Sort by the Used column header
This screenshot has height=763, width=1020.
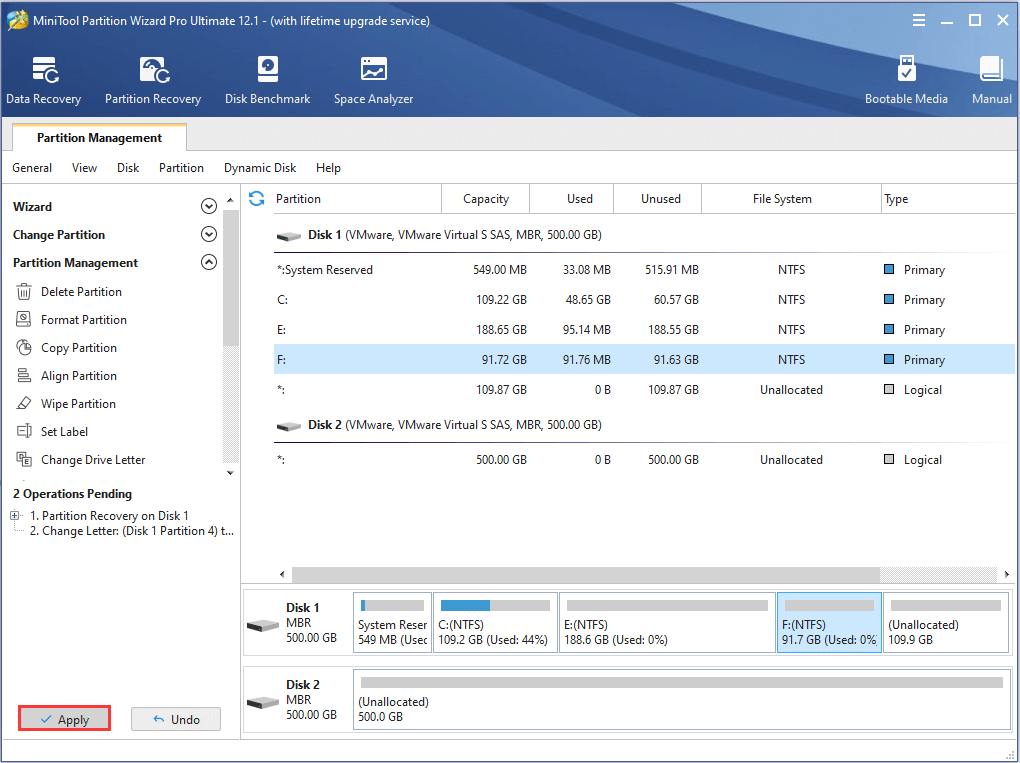(x=572, y=198)
